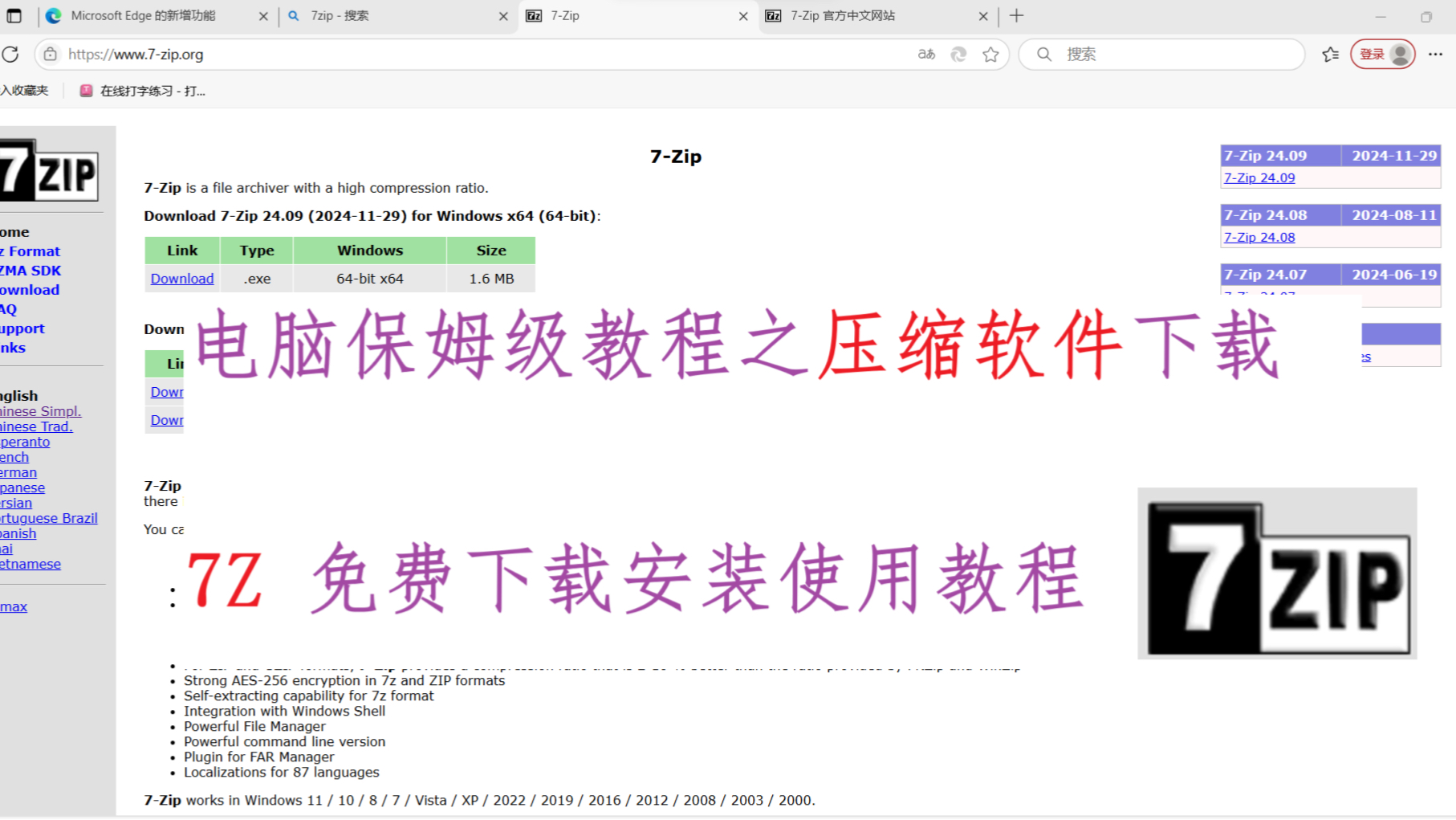
Task: Click the favorite star icon in address bar
Action: point(990,54)
